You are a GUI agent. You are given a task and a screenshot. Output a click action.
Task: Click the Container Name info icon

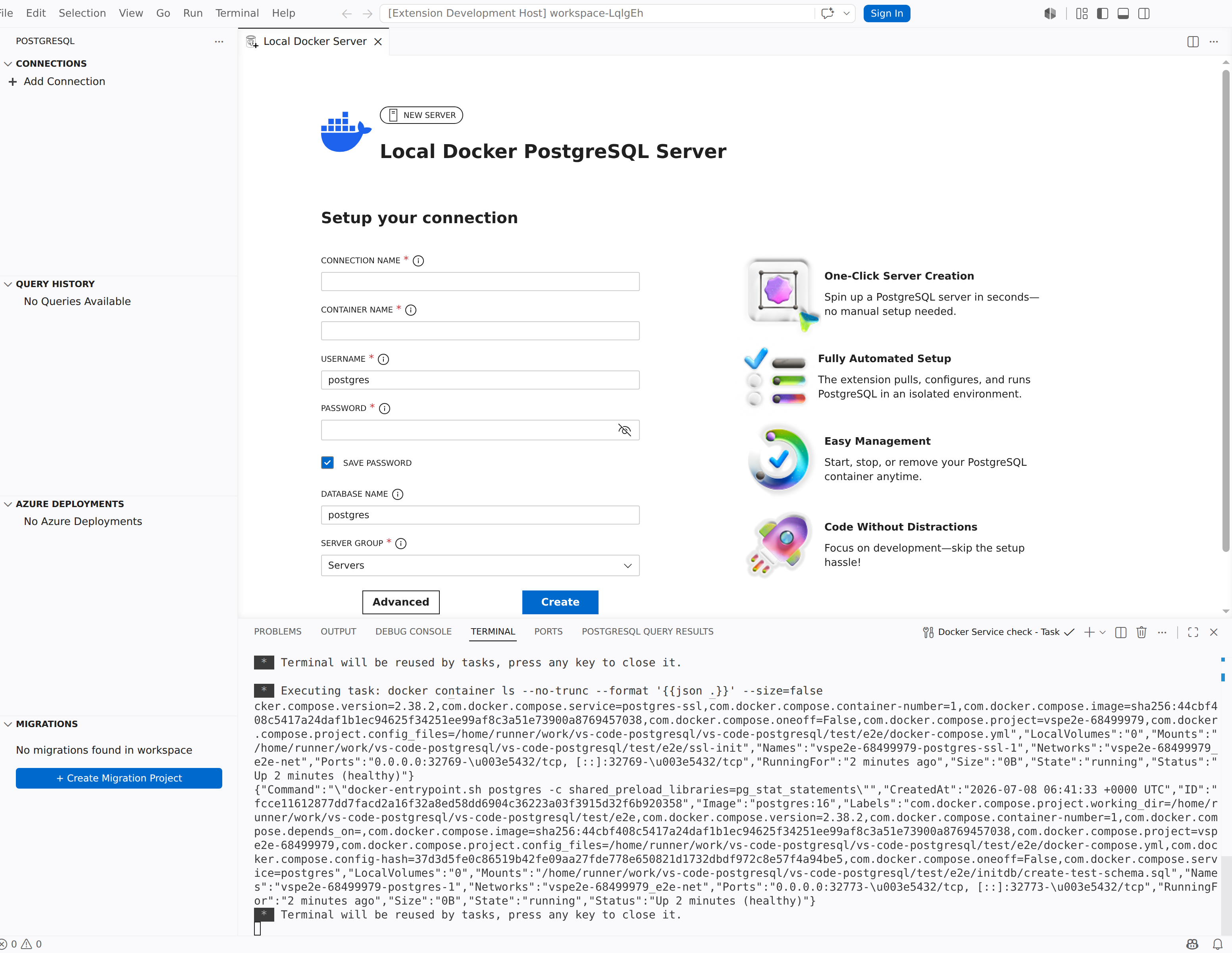[x=411, y=310]
